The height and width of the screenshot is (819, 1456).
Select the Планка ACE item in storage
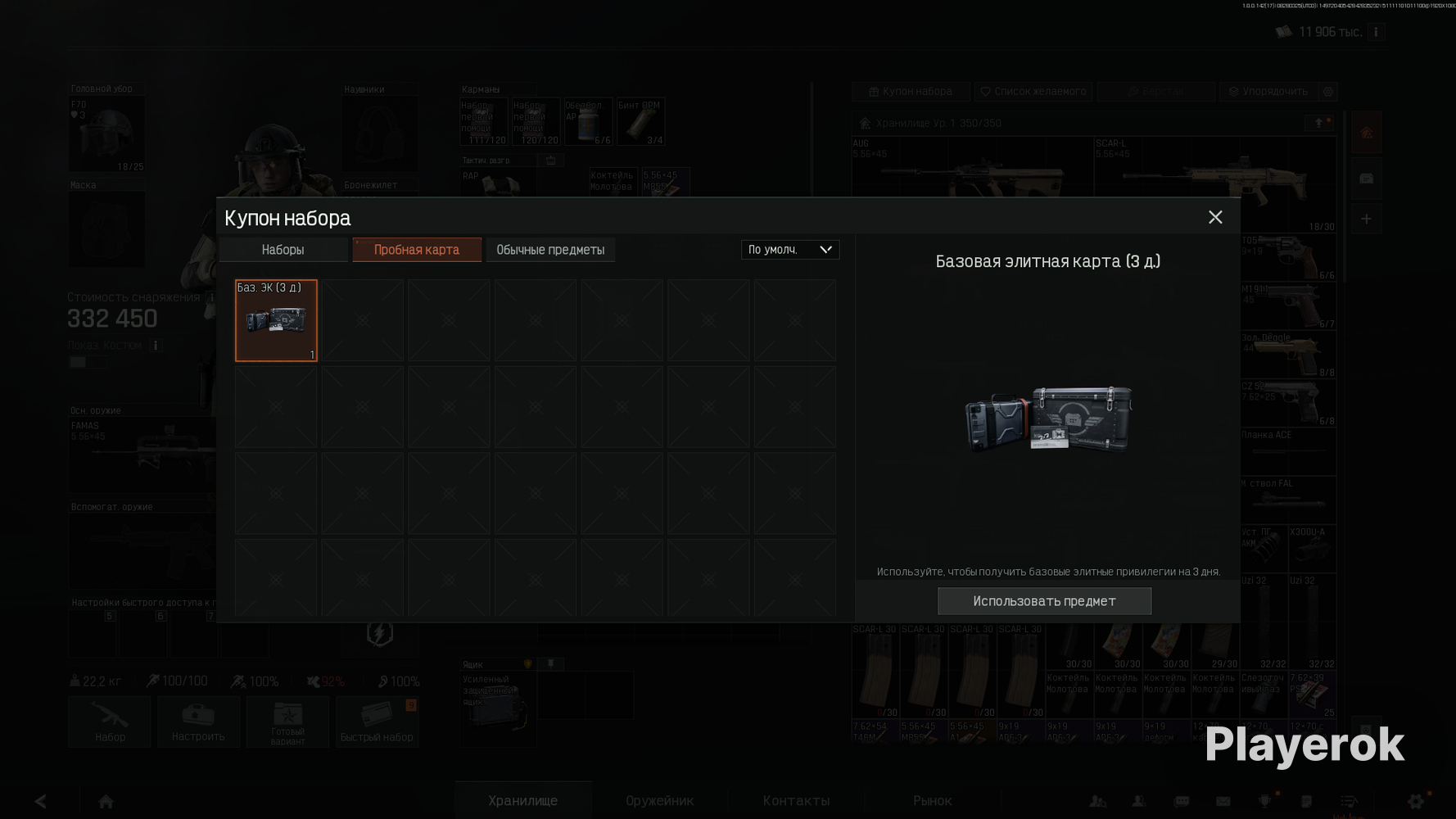point(1288,452)
